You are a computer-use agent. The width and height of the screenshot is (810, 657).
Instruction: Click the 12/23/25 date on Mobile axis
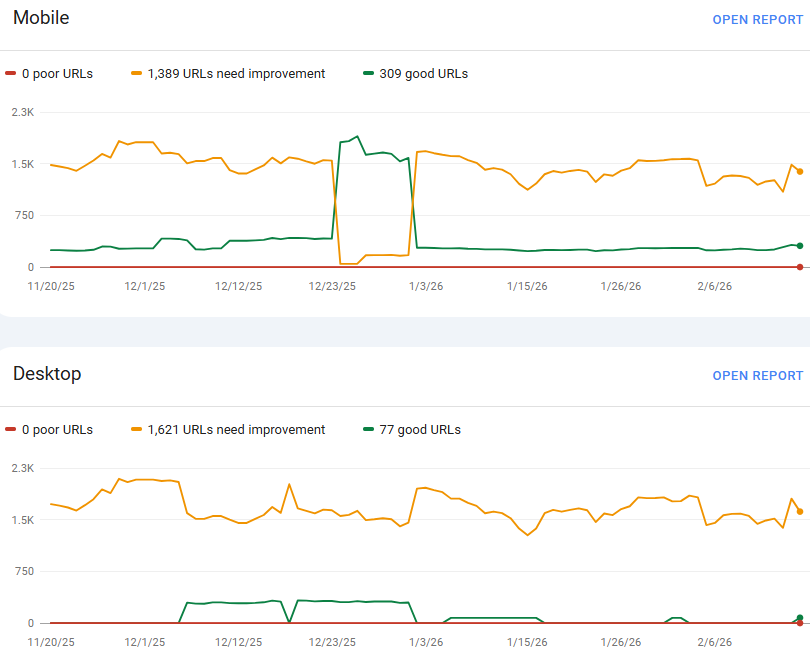click(333, 286)
